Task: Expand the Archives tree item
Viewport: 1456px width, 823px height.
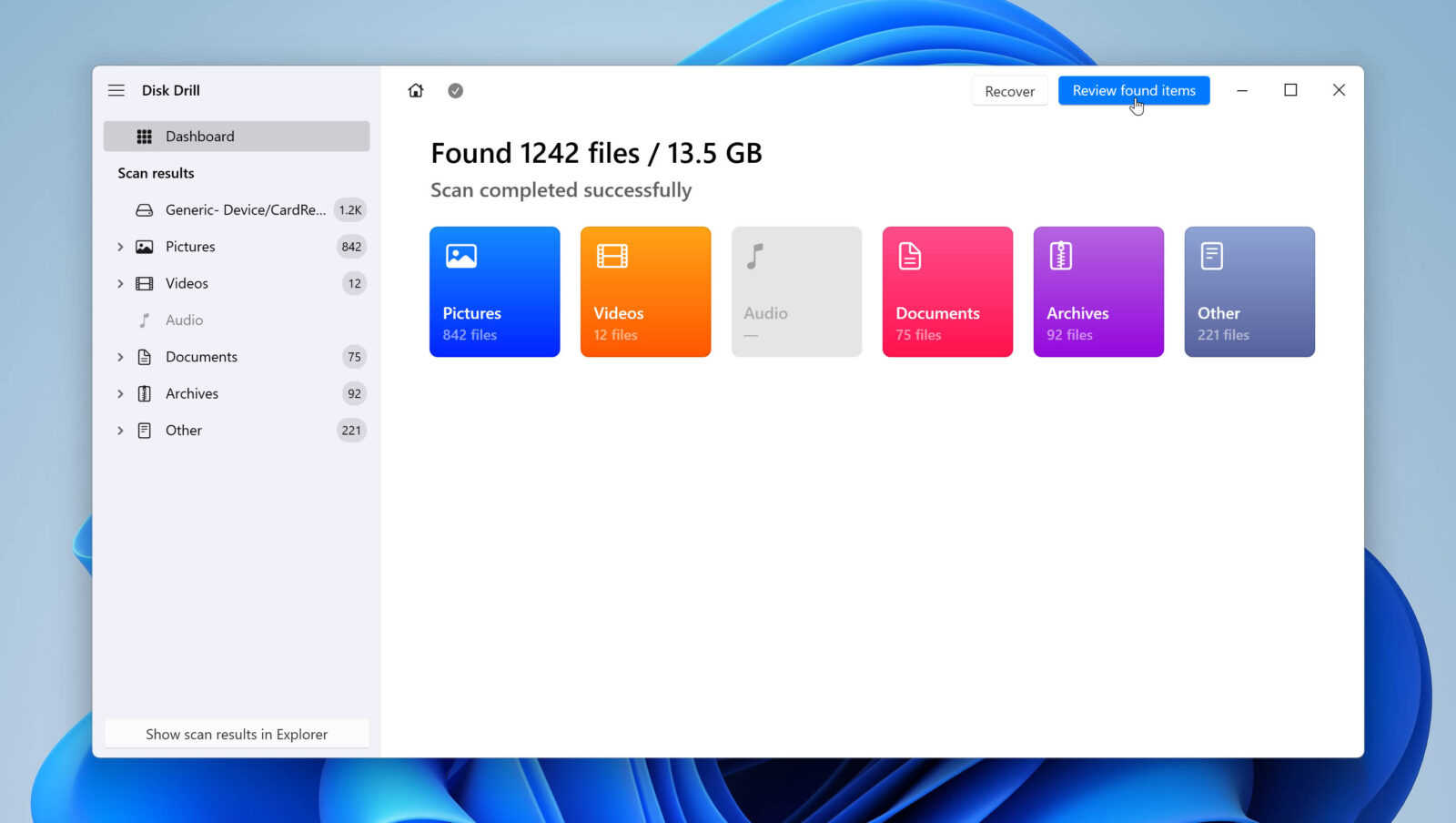Action: pos(120,393)
